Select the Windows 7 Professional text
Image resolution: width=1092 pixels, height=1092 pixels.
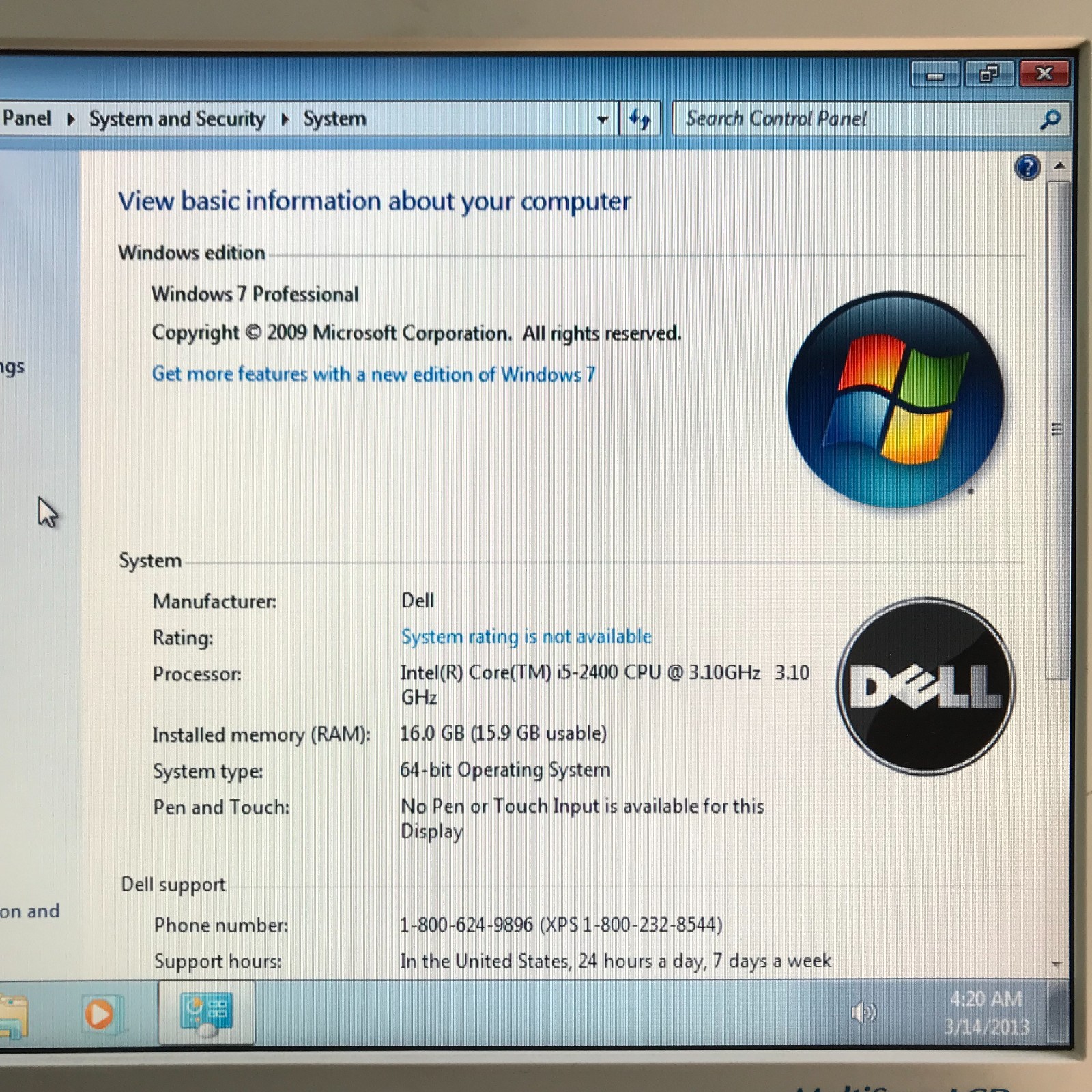click(x=255, y=294)
